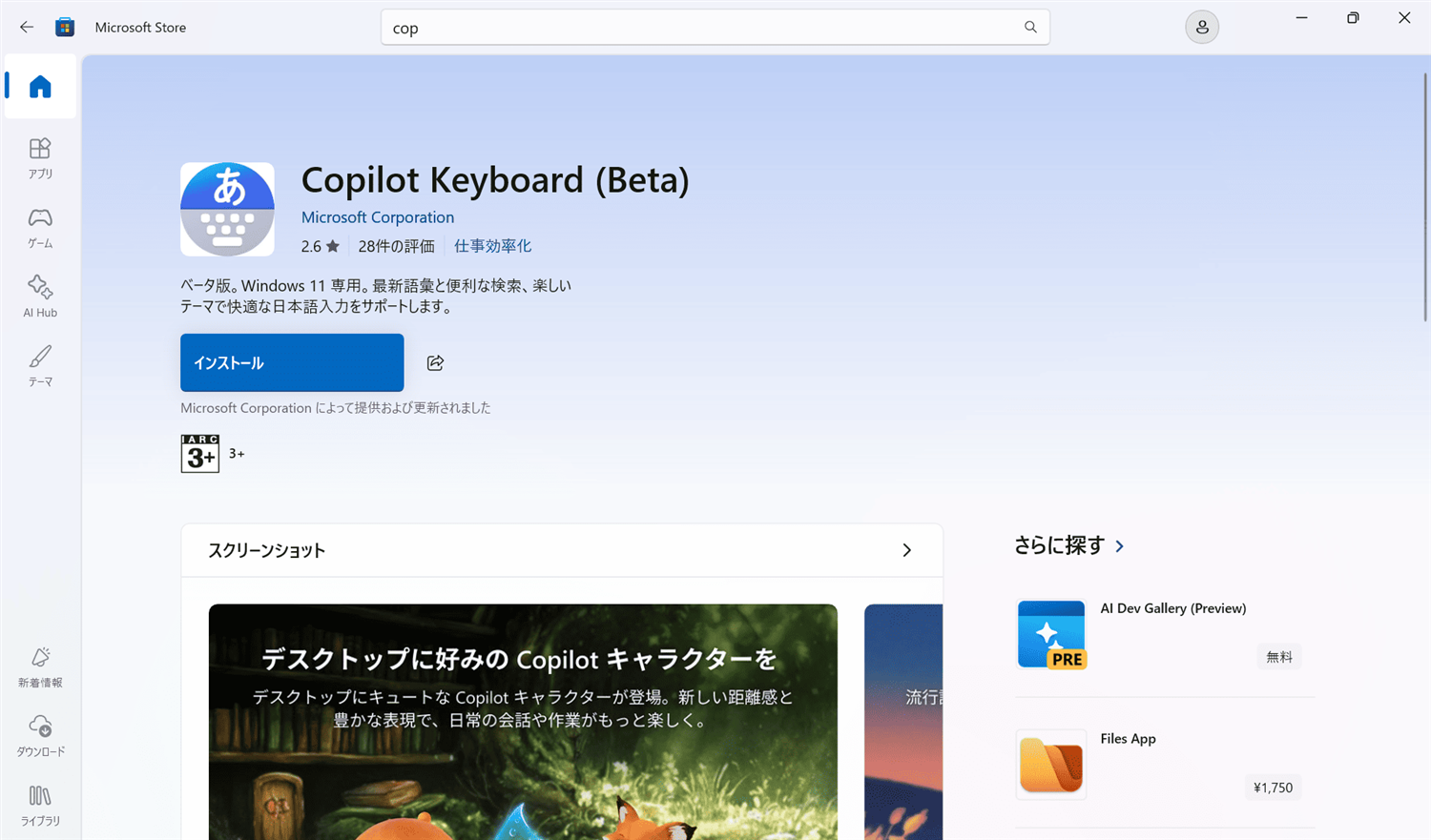
Task: Click the 無料 price button
Action: click(x=1279, y=657)
